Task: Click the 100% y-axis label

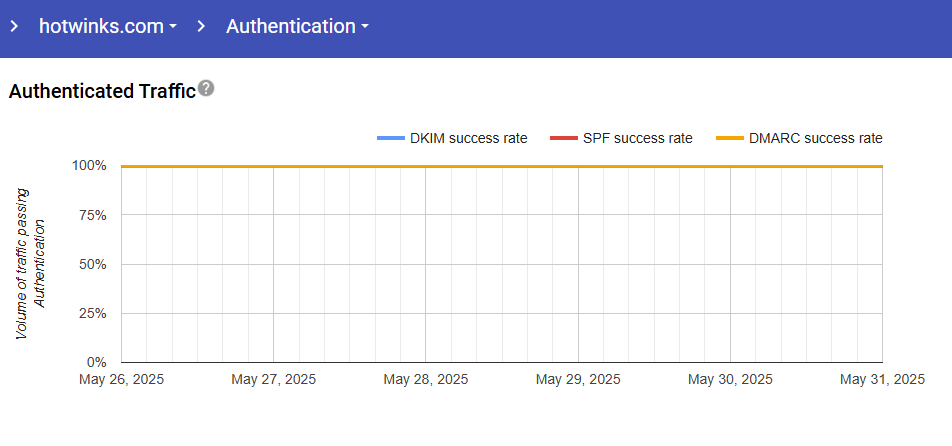Action: pyautogui.click(x=89, y=166)
